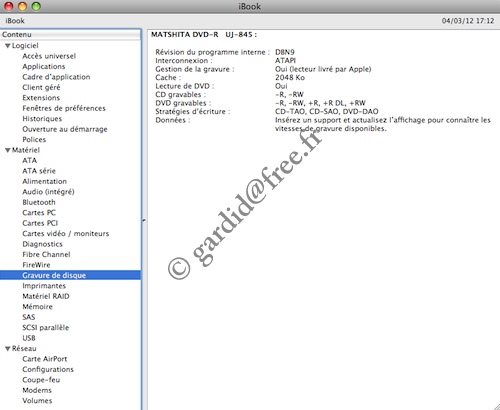500x410 pixels.
Task: Select Fenêtres de préférences
Action: [x=64, y=108]
